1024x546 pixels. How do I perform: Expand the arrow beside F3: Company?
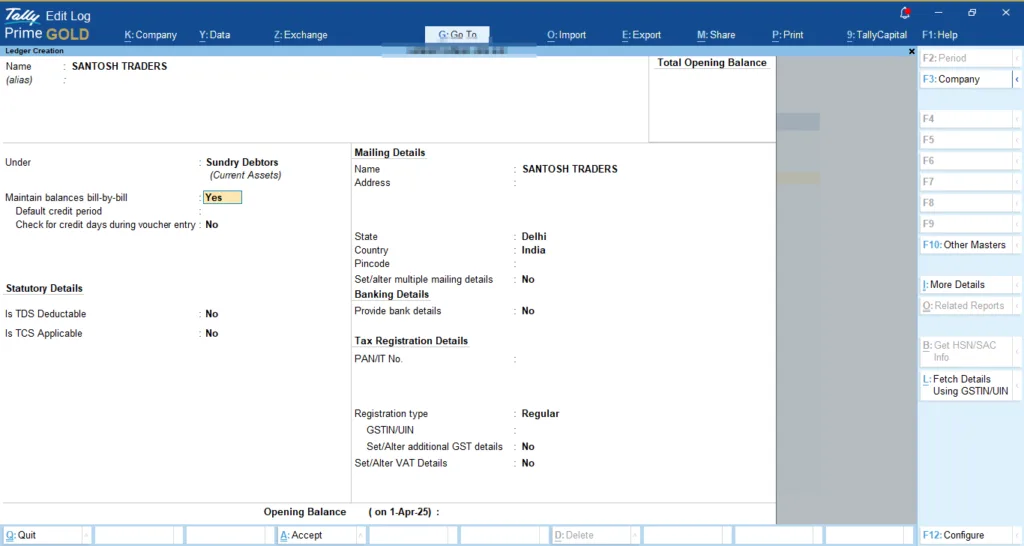pos(1017,79)
